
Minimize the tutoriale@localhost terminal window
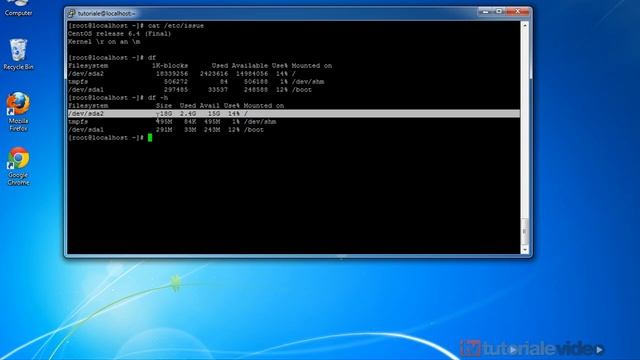point(485,12)
